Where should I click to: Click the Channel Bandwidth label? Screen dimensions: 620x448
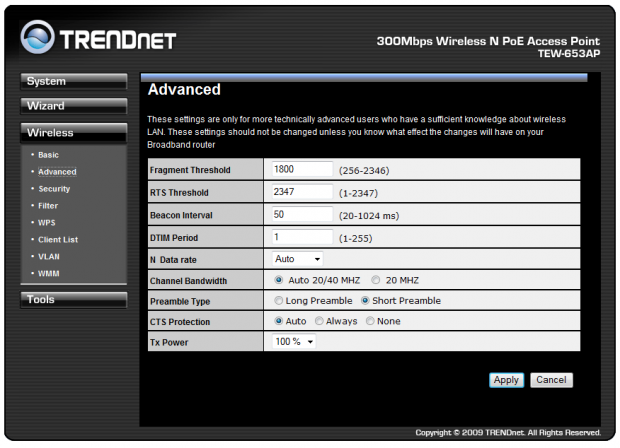coord(188,281)
